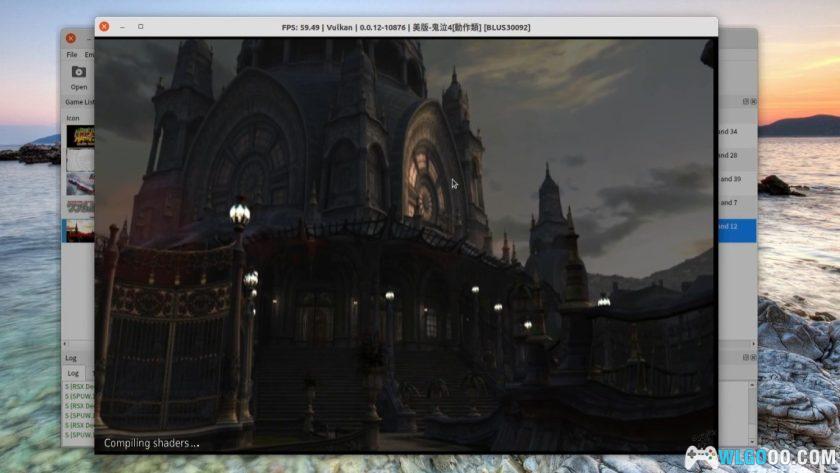Click the game window title bar text
The height and width of the screenshot is (473, 840).
click(x=406, y=27)
